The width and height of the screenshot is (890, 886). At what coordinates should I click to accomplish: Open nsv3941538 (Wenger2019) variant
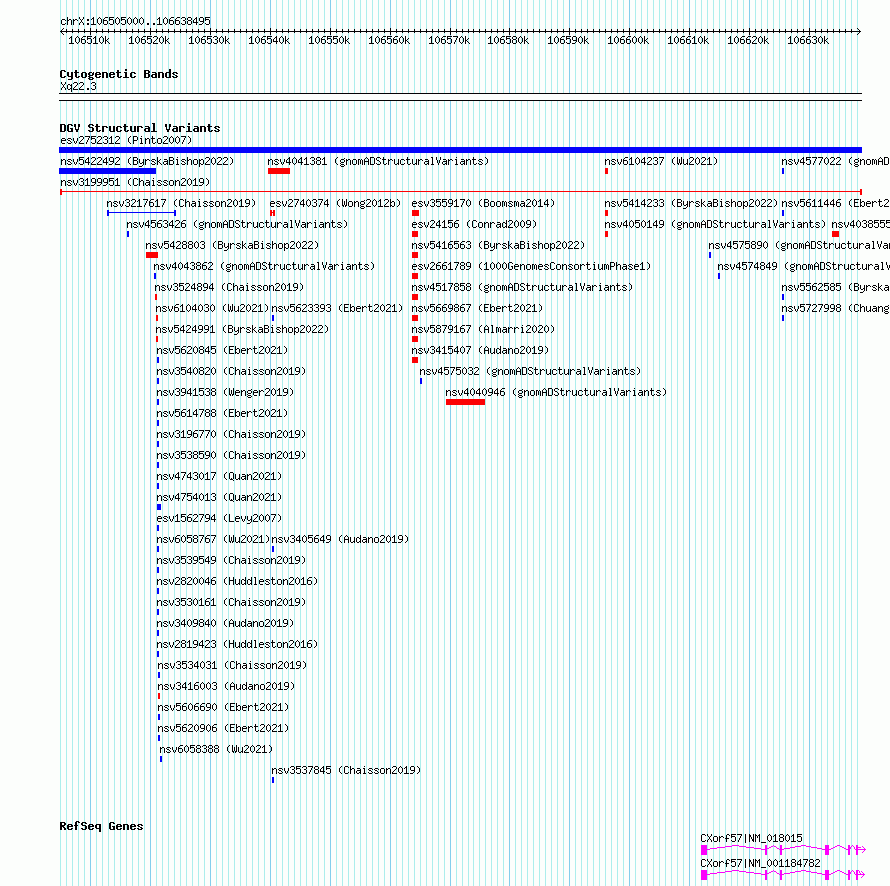(225, 392)
